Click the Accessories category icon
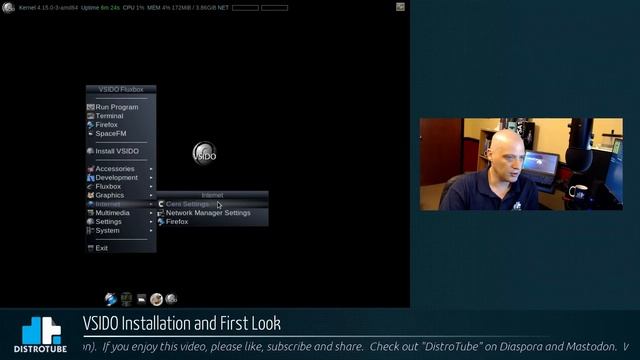Viewport: 640px width, 360px height. coord(91,169)
